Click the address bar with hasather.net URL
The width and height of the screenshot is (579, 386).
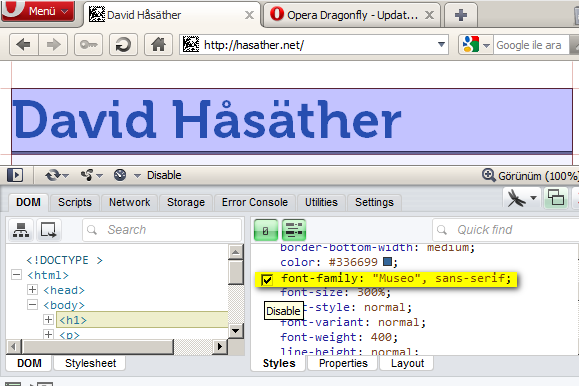pos(314,45)
